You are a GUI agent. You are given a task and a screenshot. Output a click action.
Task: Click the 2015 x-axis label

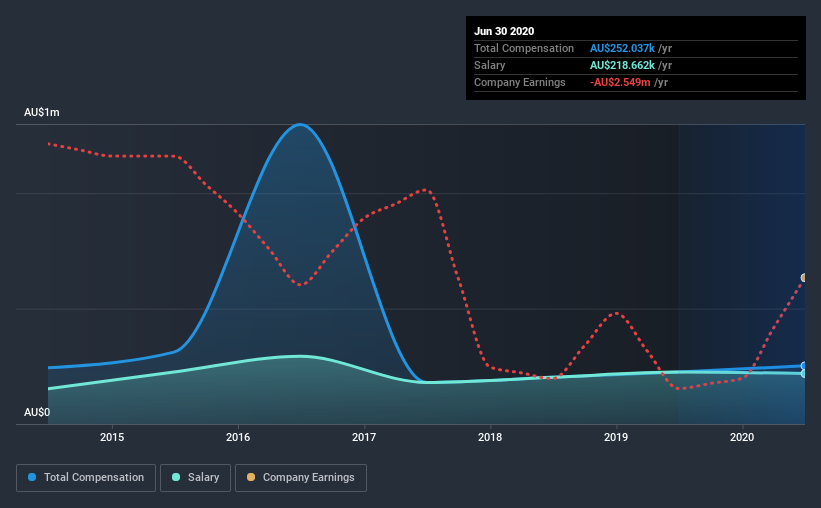(112, 437)
